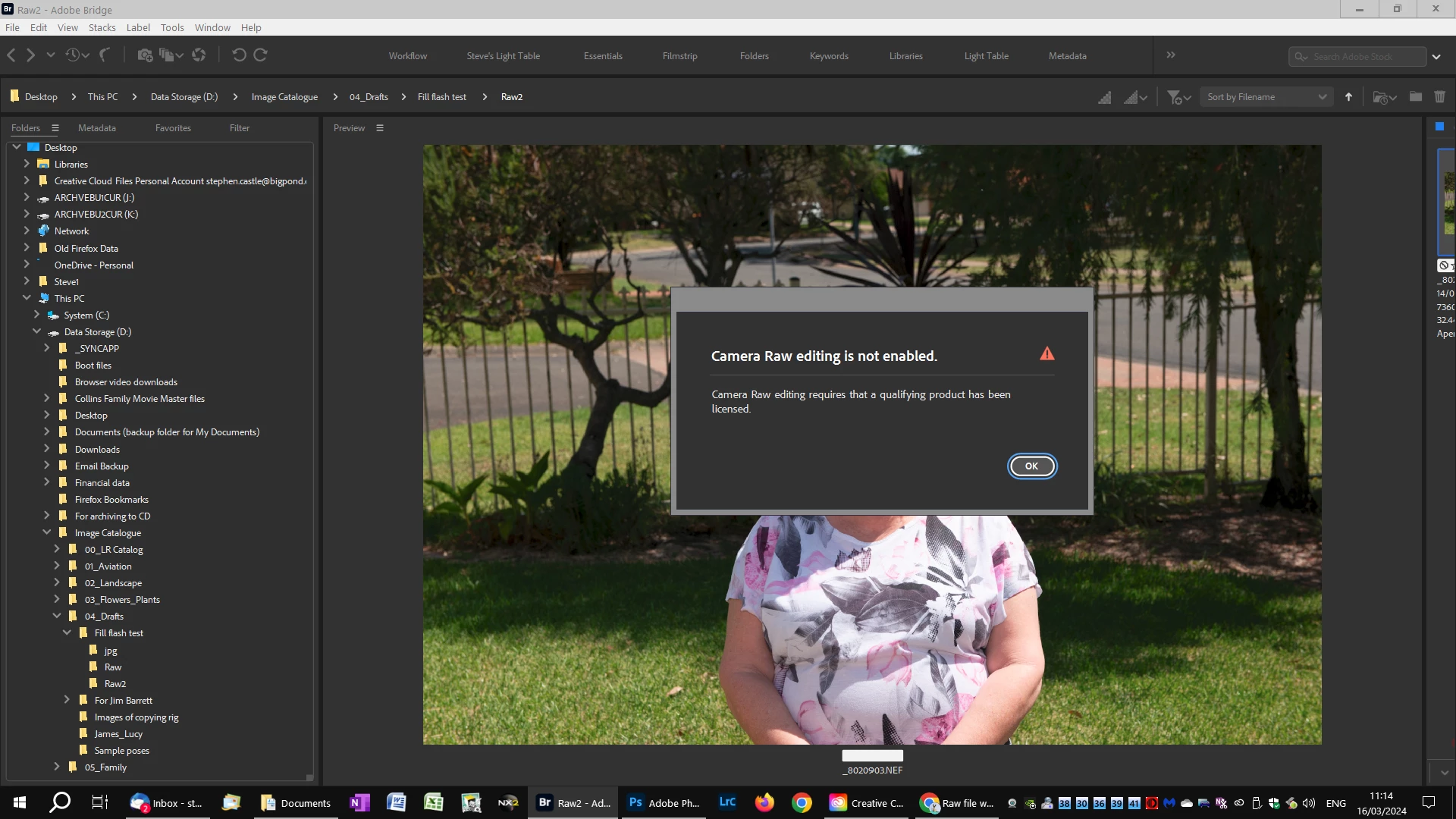Go to 04_Drafts in the breadcrumb path
The image size is (1456, 819).
coord(369,97)
